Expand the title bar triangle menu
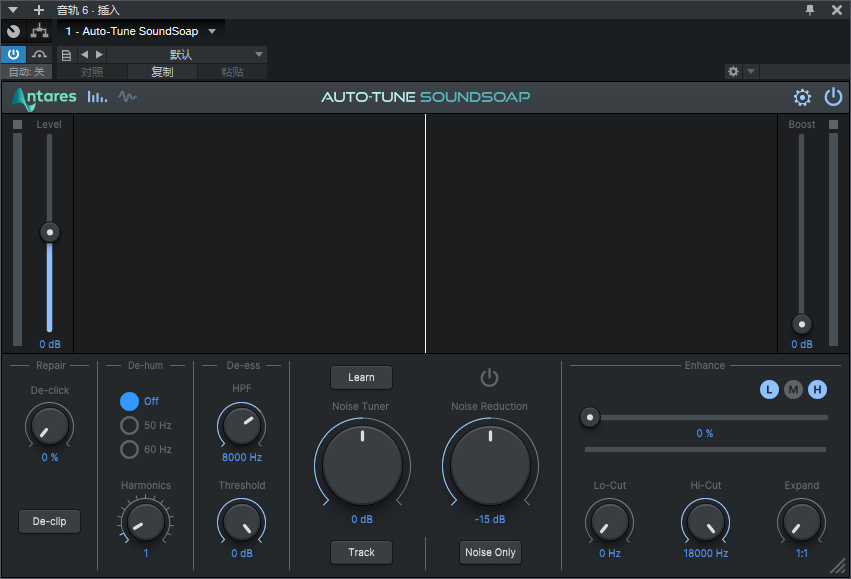851x579 pixels. pos(13,10)
